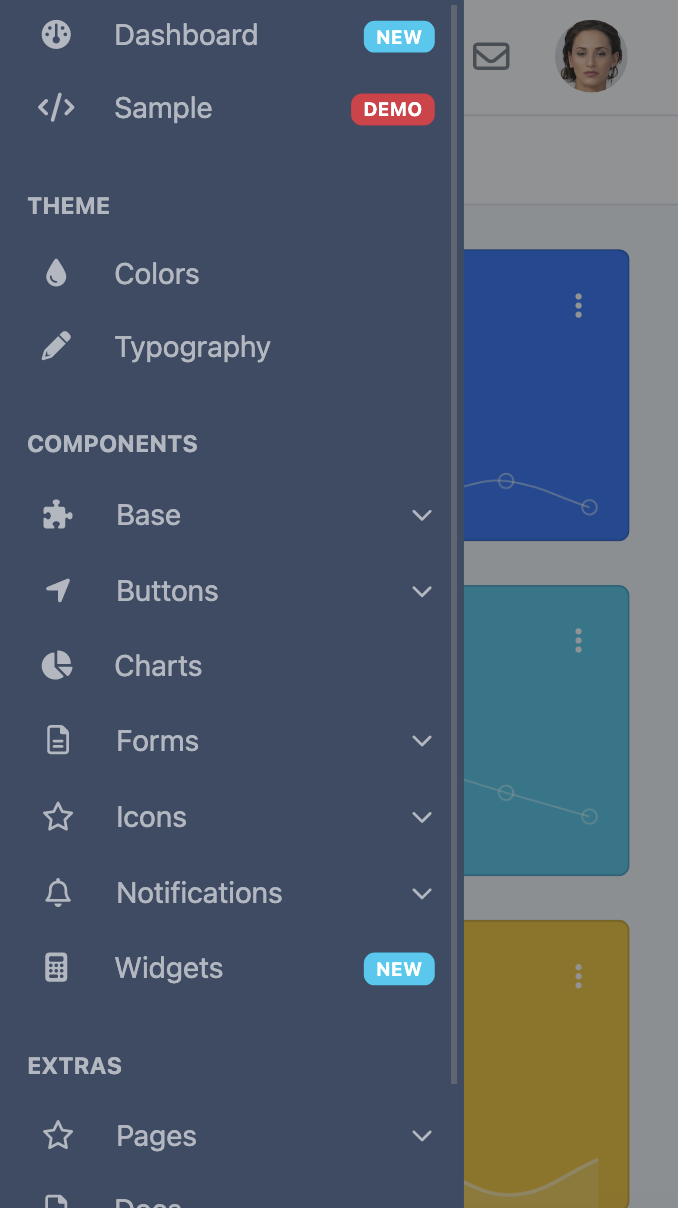The height and width of the screenshot is (1208, 678).
Task: Select the Base puzzle-piece icon
Action: click(x=57, y=514)
